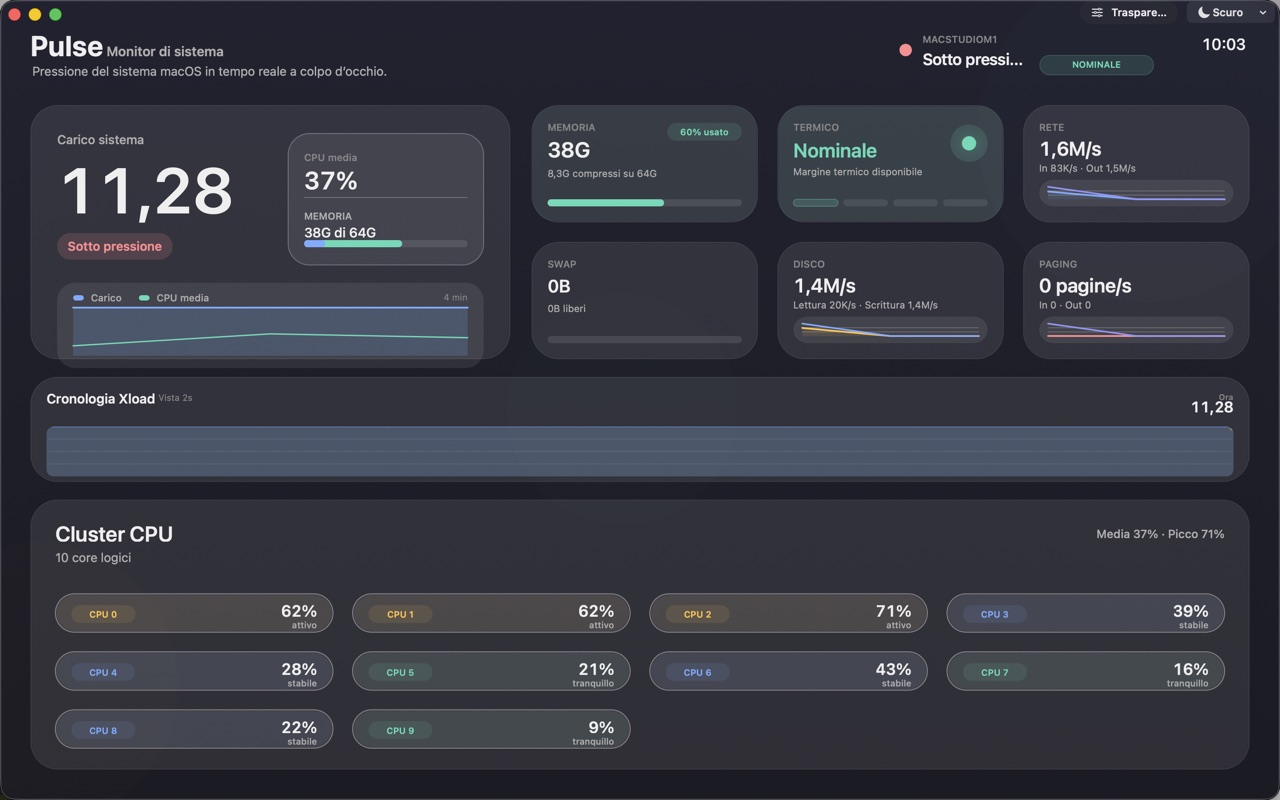
Task: Choose the CPU 9 core card
Action: 491,729
